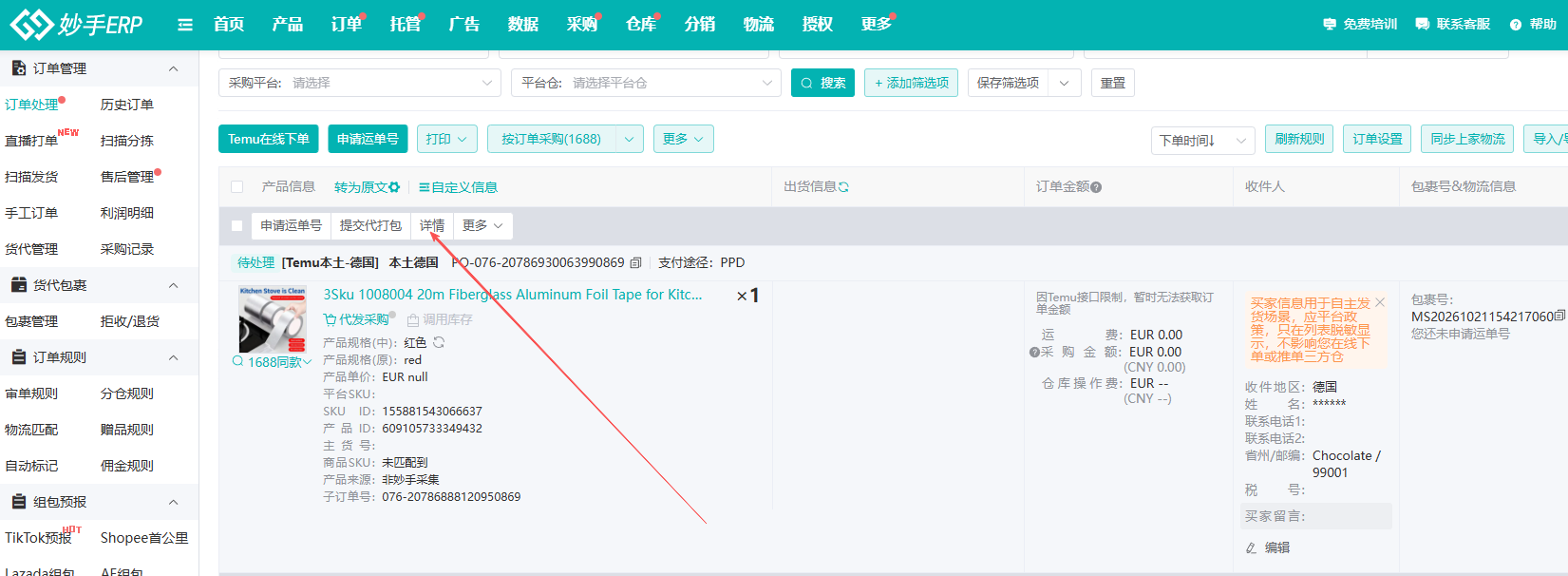
Task: Open the 首页 top menu
Action: click(229, 24)
